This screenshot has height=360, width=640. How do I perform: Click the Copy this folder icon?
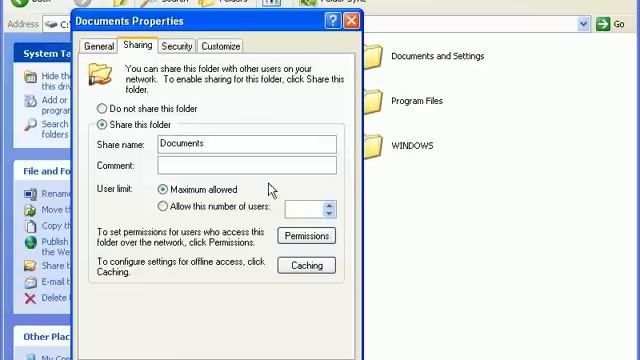click(x=31, y=226)
